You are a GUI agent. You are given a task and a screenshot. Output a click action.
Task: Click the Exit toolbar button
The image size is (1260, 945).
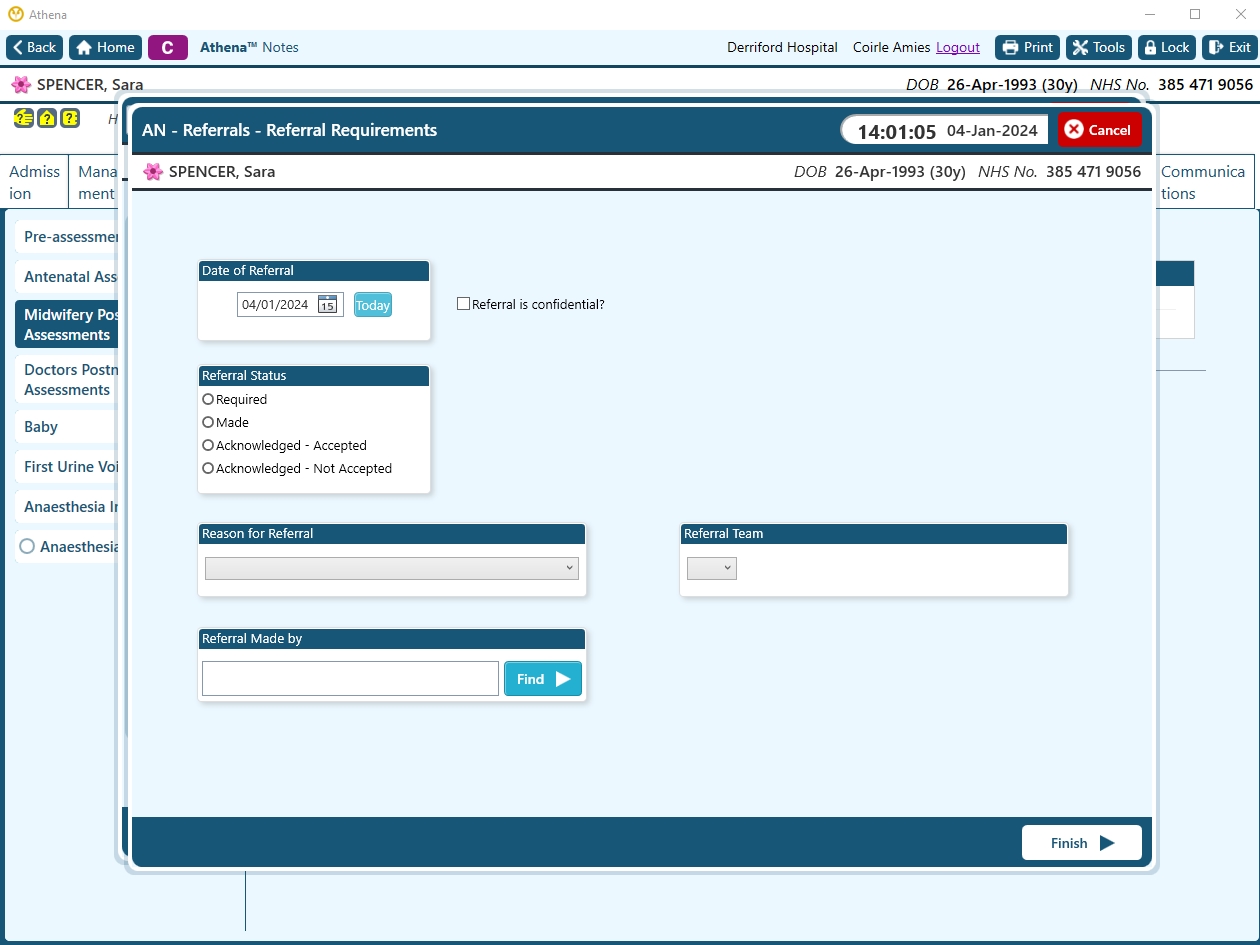(1229, 47)
